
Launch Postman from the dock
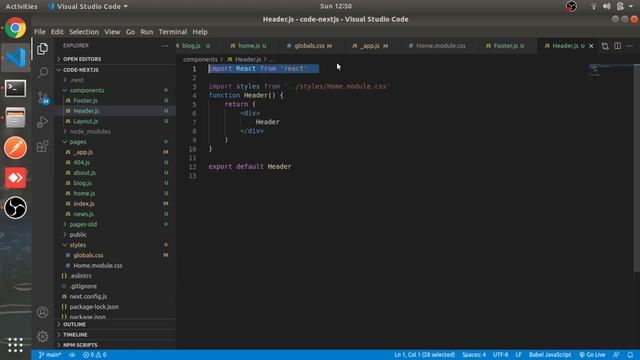click(x=16, y=148)
